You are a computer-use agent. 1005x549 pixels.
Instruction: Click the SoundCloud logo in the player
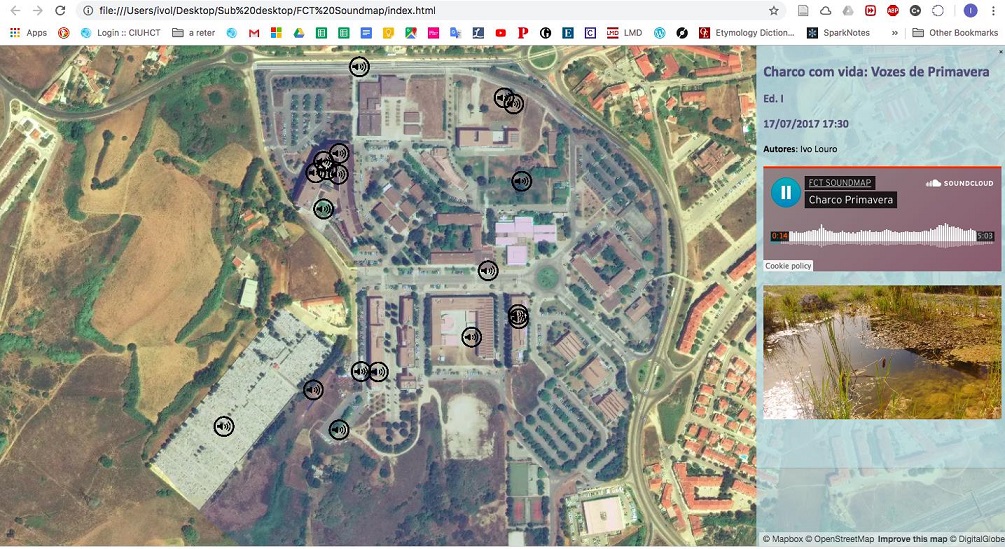click(959, 183)
